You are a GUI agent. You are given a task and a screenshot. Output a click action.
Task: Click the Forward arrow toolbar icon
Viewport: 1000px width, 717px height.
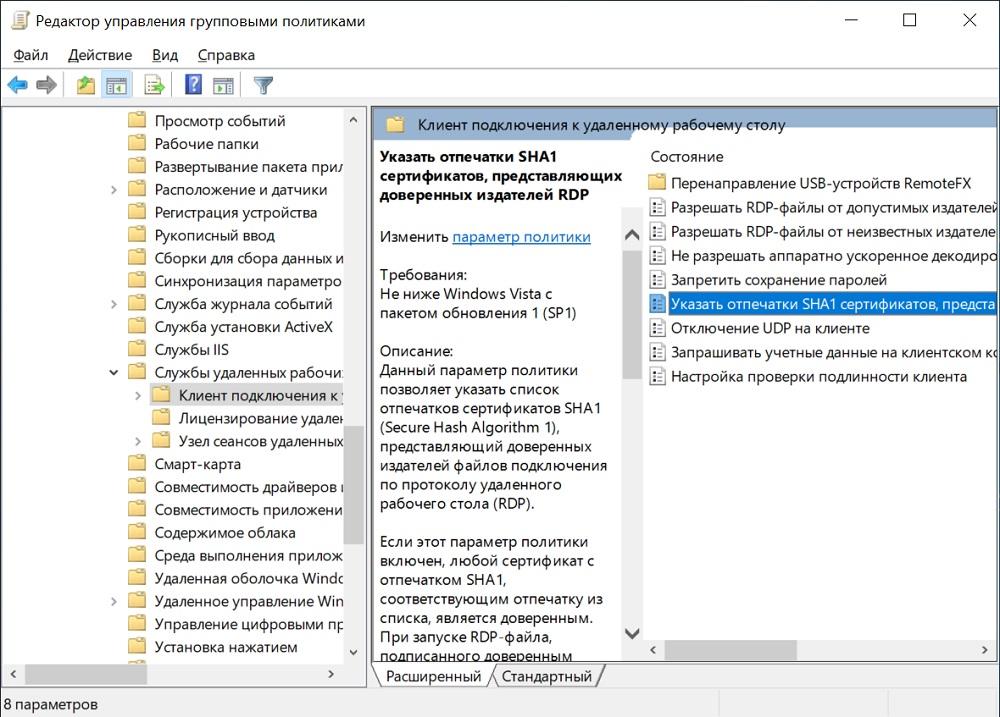point(46,85)
